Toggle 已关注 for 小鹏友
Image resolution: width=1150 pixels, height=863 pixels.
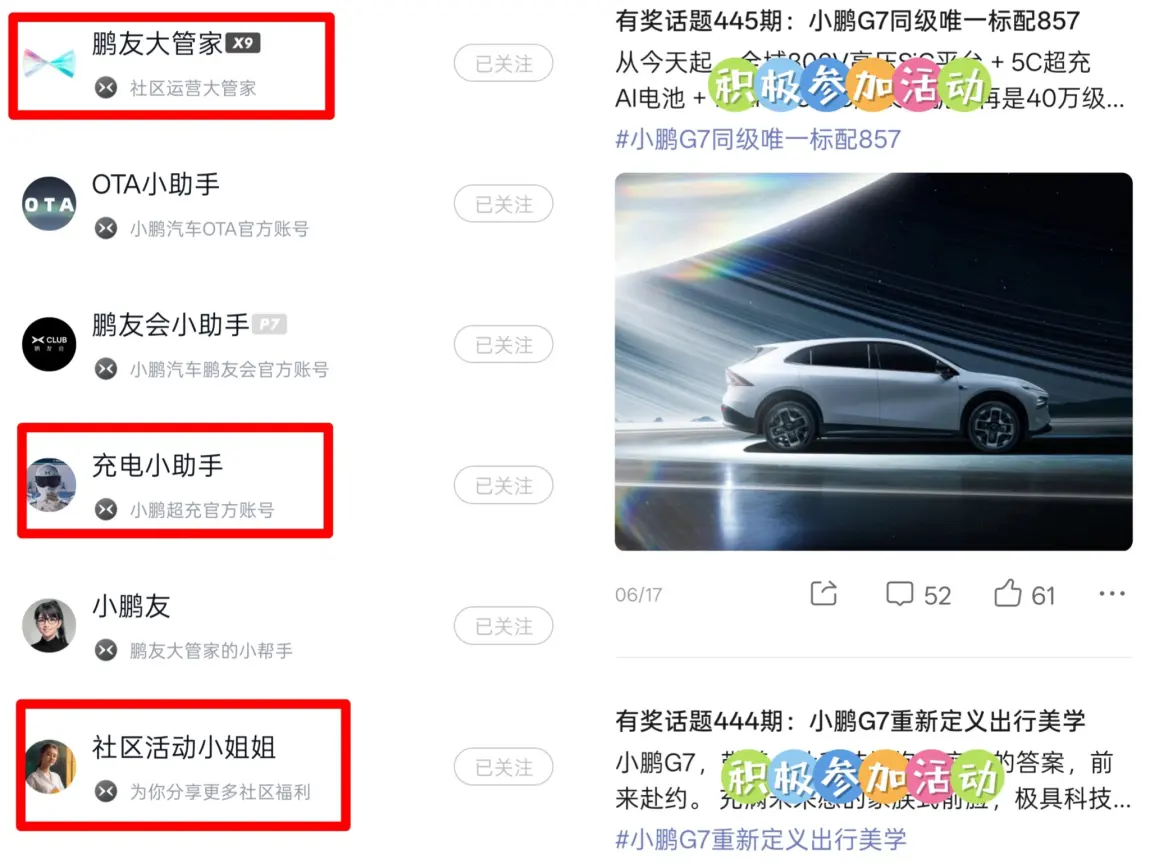(503, 625)
